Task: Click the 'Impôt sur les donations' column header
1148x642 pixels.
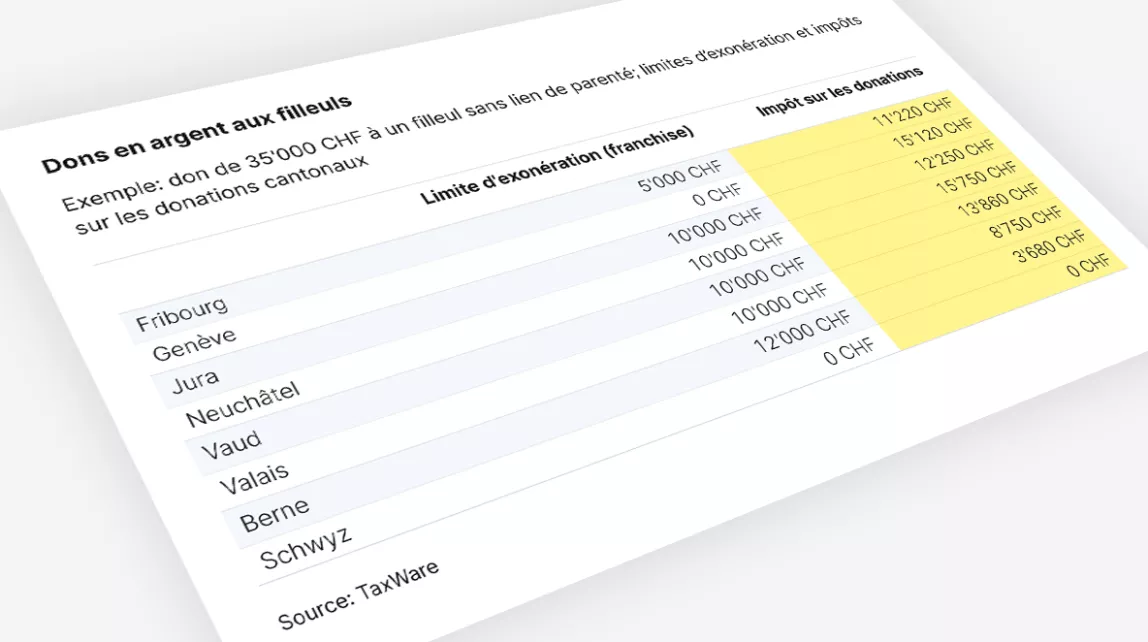Action: 839,92
